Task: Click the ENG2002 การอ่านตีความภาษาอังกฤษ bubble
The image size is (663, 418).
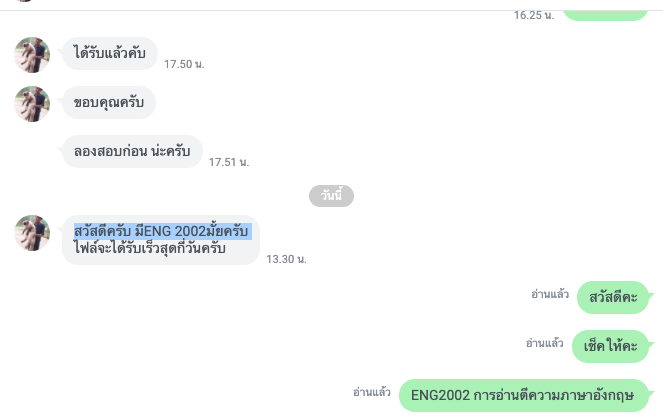Action: point(523,396)
